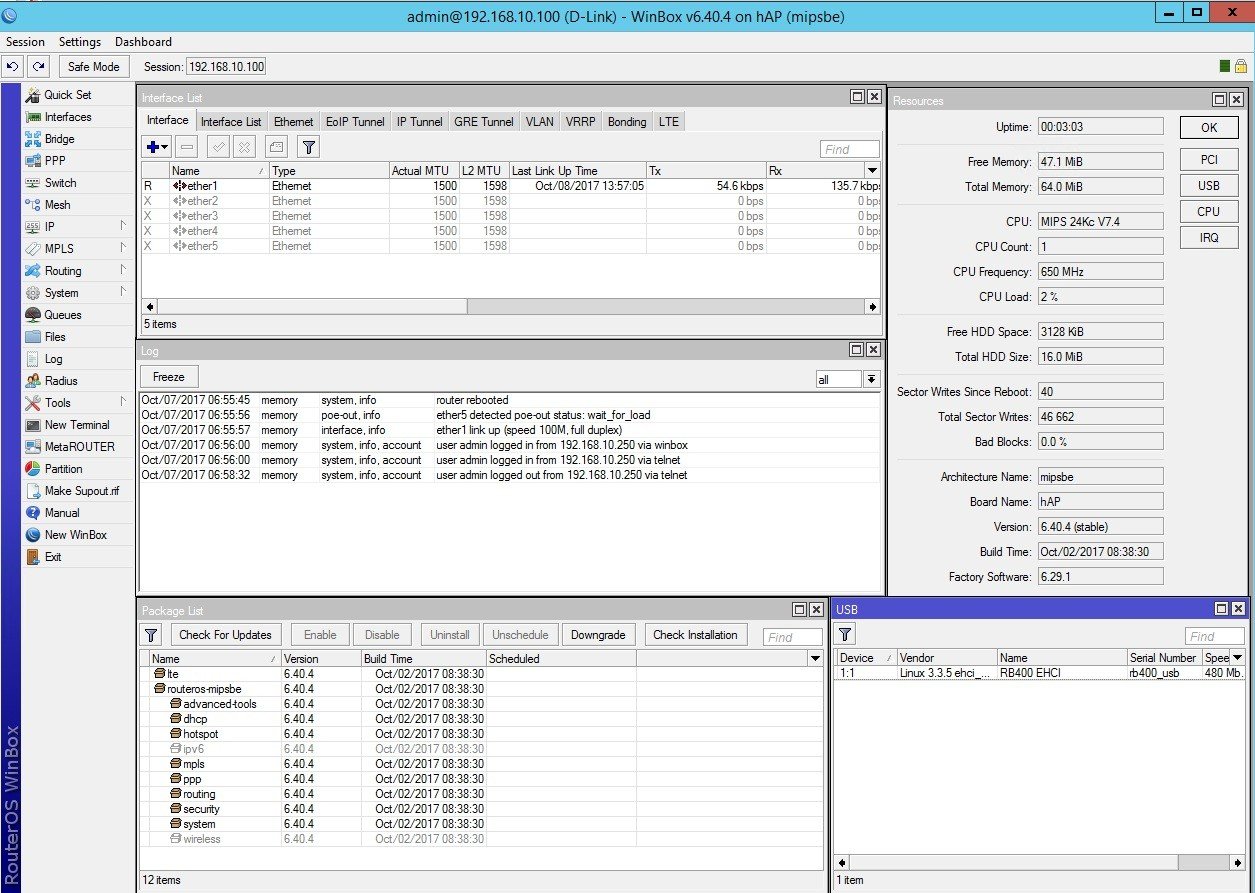Click the Redo arrow icon in toolbar

click(x=38, y=67)
